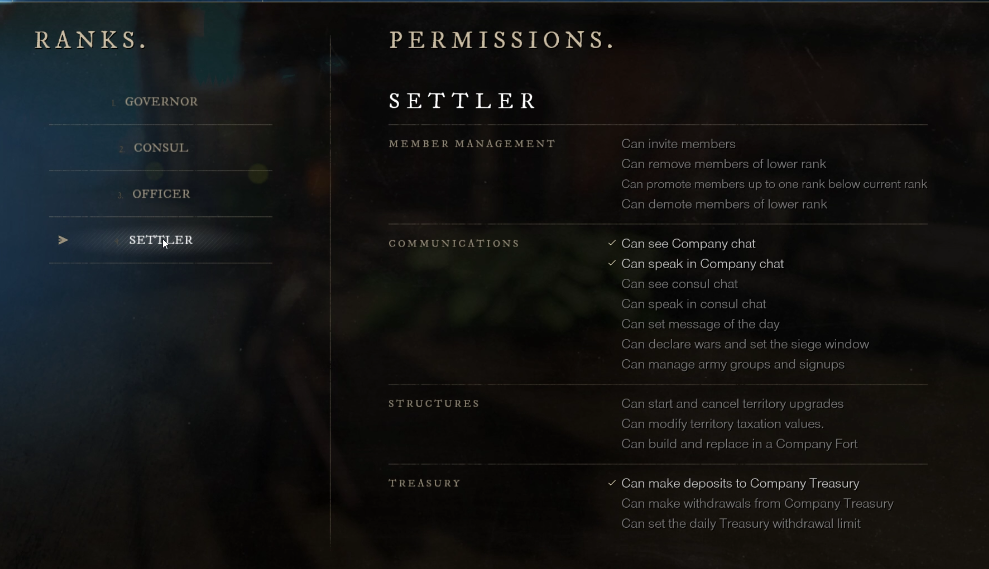The image size is (989, 569).
Task: Enable withdrawals from Company Treasury
Action: (x=757, y=504)
